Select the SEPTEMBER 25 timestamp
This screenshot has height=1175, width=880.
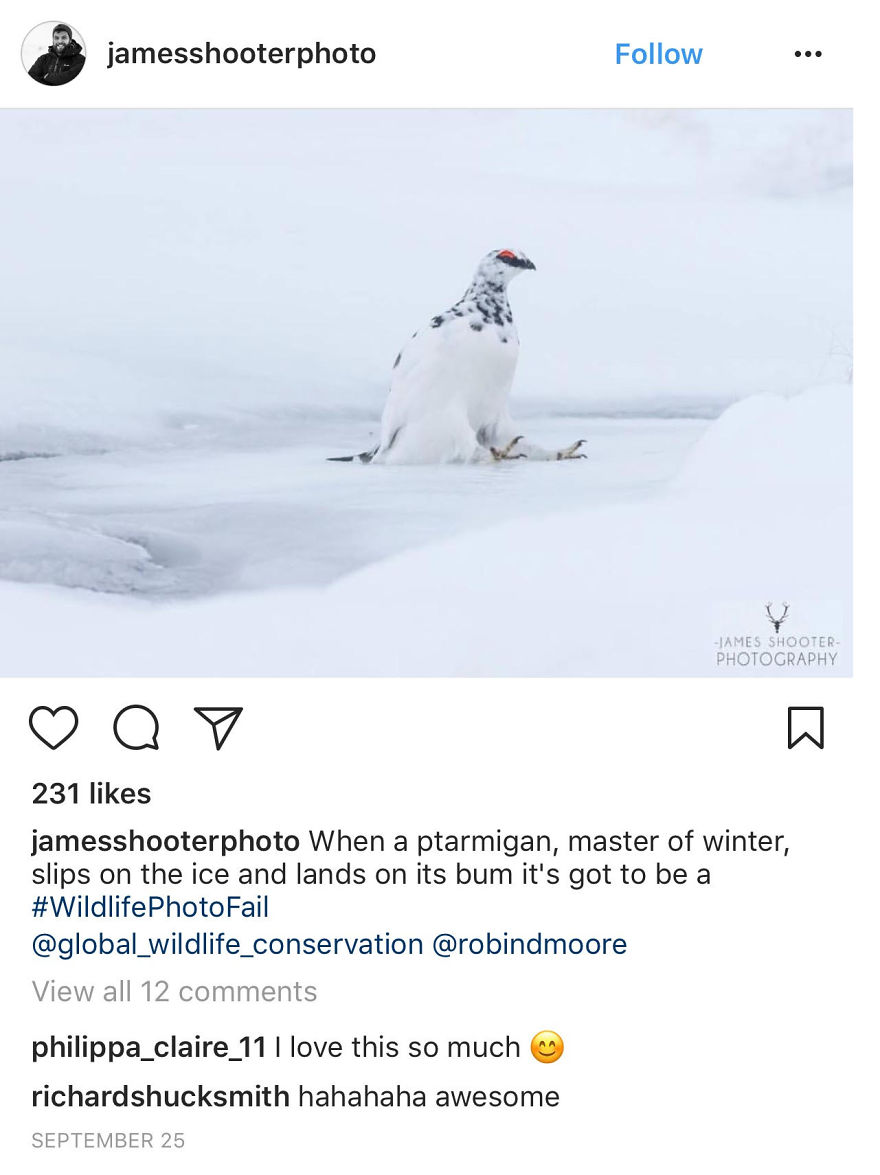pyautogui.click(x=107, y=1139)
